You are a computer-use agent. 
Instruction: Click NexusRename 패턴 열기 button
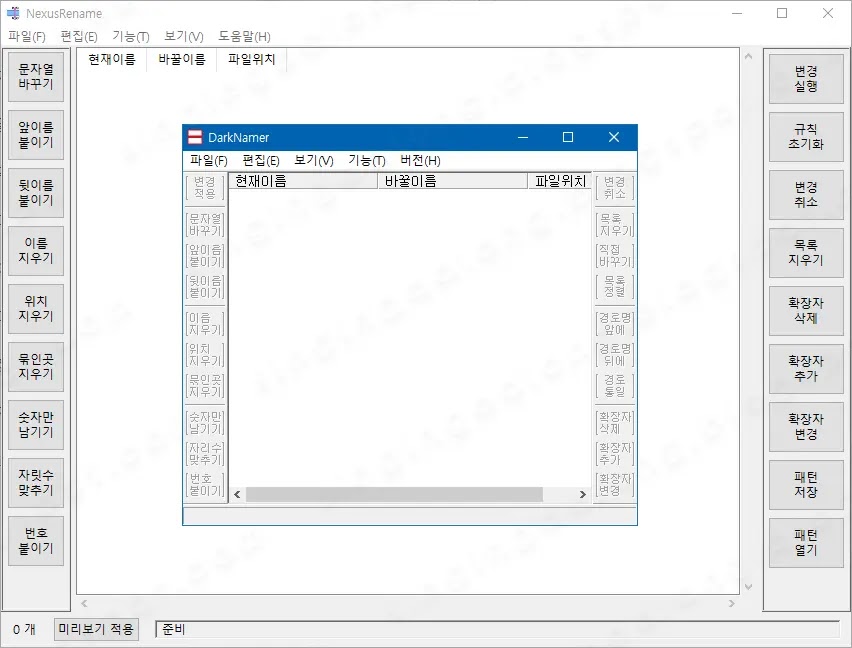(x=806, y=543)
